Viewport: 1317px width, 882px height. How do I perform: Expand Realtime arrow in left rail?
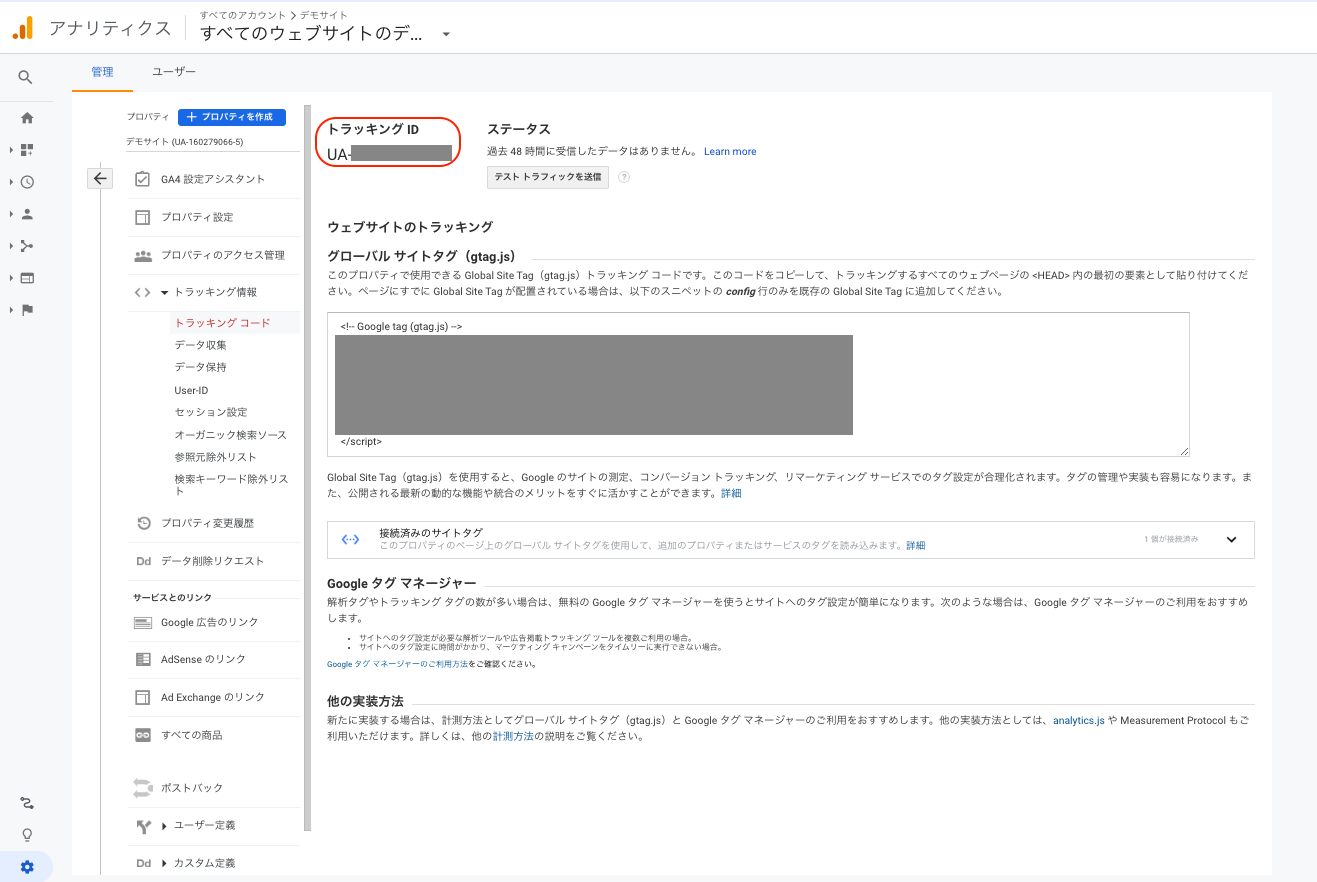click(11, 182)
